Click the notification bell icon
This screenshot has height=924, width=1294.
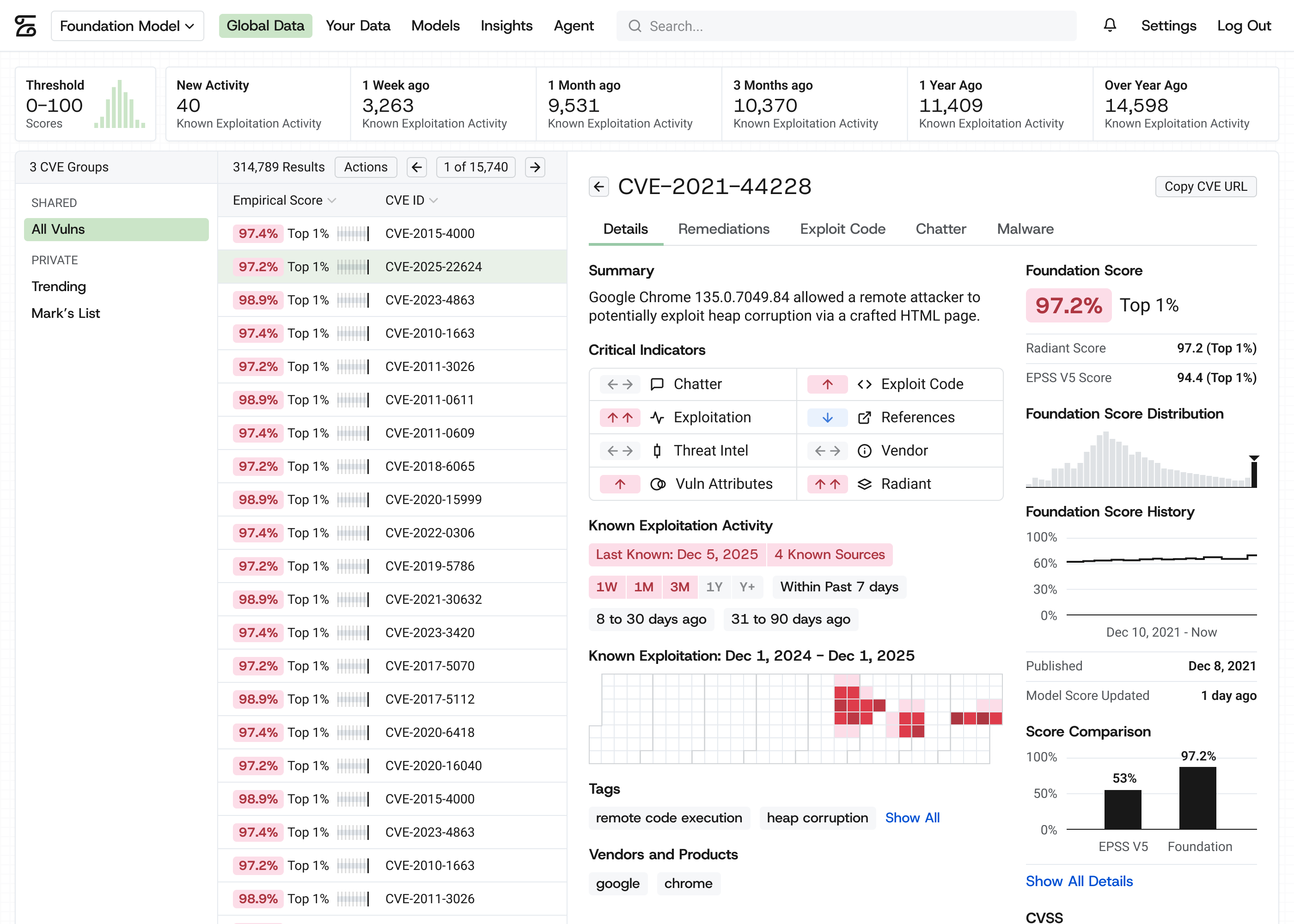point(1110,25)
